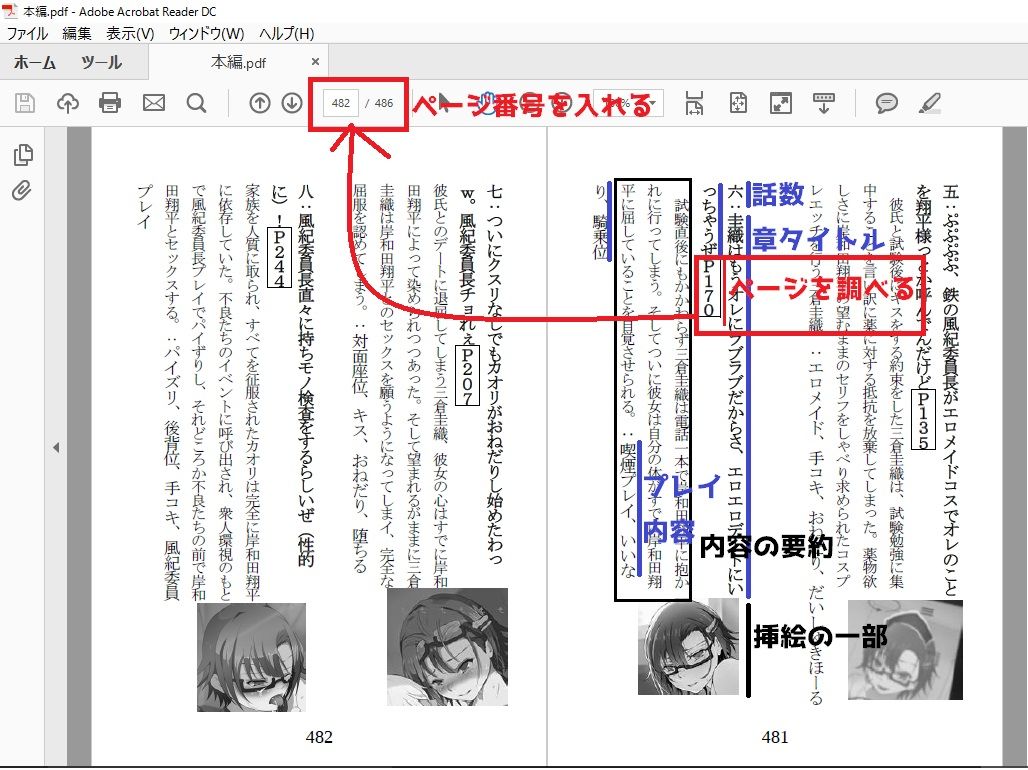Enter full screen mode icon

coord(781,103)
